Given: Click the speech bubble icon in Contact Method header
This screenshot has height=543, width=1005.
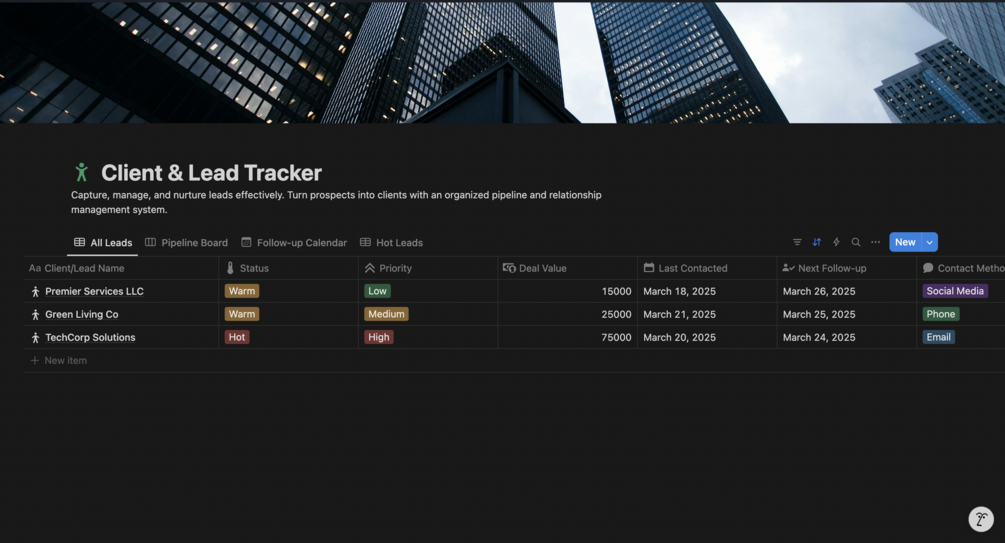Looking at the screenshot, I should tap(928, 268).
